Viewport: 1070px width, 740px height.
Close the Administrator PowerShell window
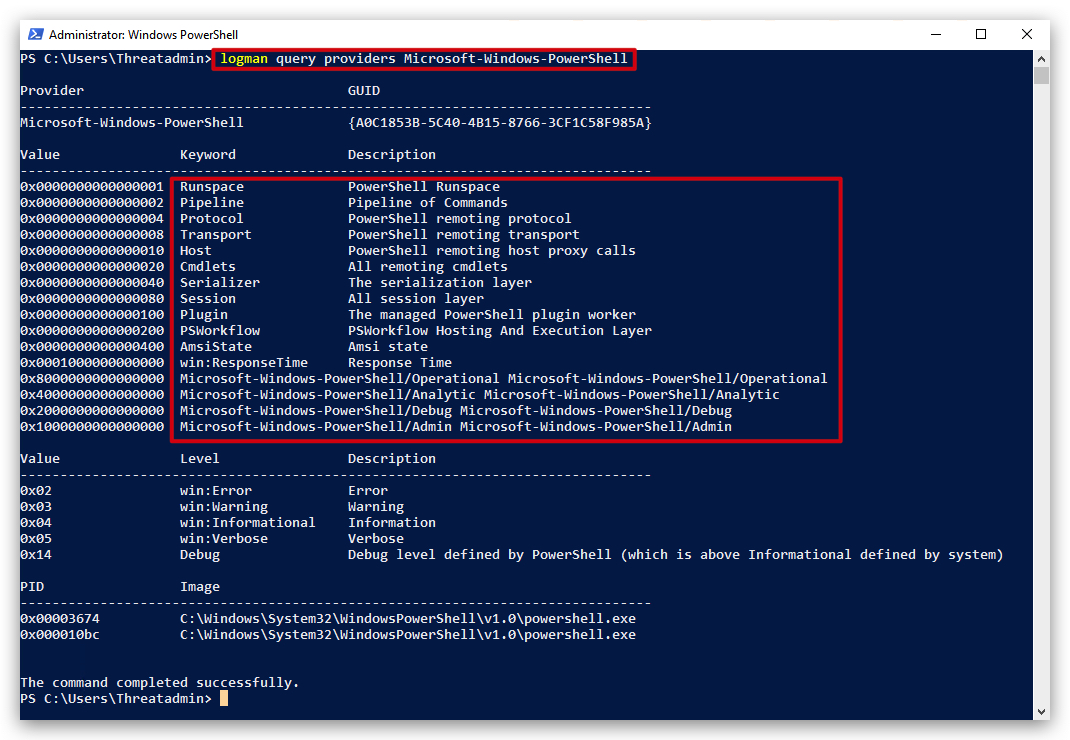(x=1026, y=34)
